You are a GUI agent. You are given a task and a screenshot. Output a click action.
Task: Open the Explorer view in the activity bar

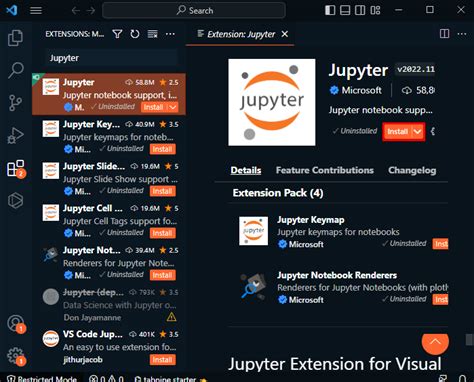tap(15, 38)
